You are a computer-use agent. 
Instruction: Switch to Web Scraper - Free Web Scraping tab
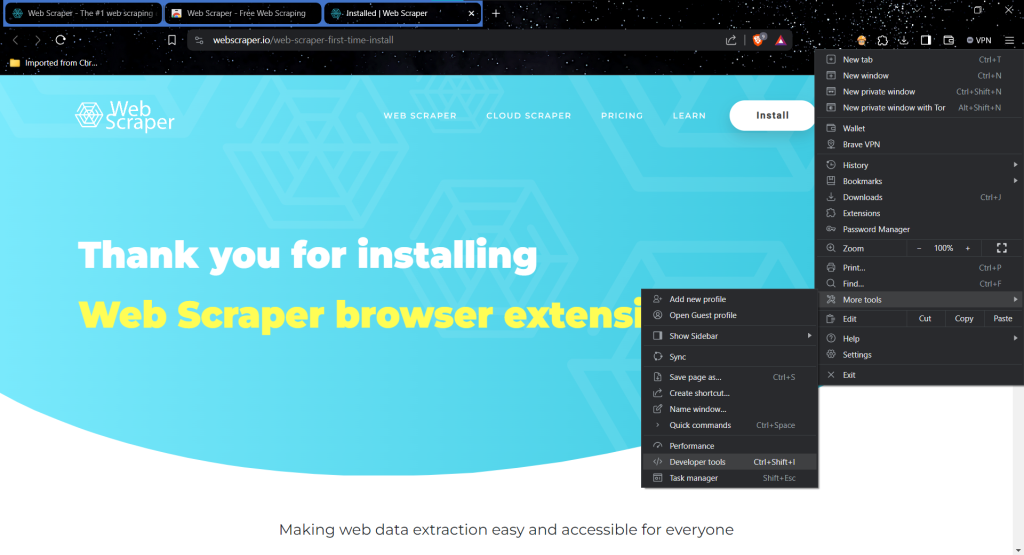click(242, 13)
